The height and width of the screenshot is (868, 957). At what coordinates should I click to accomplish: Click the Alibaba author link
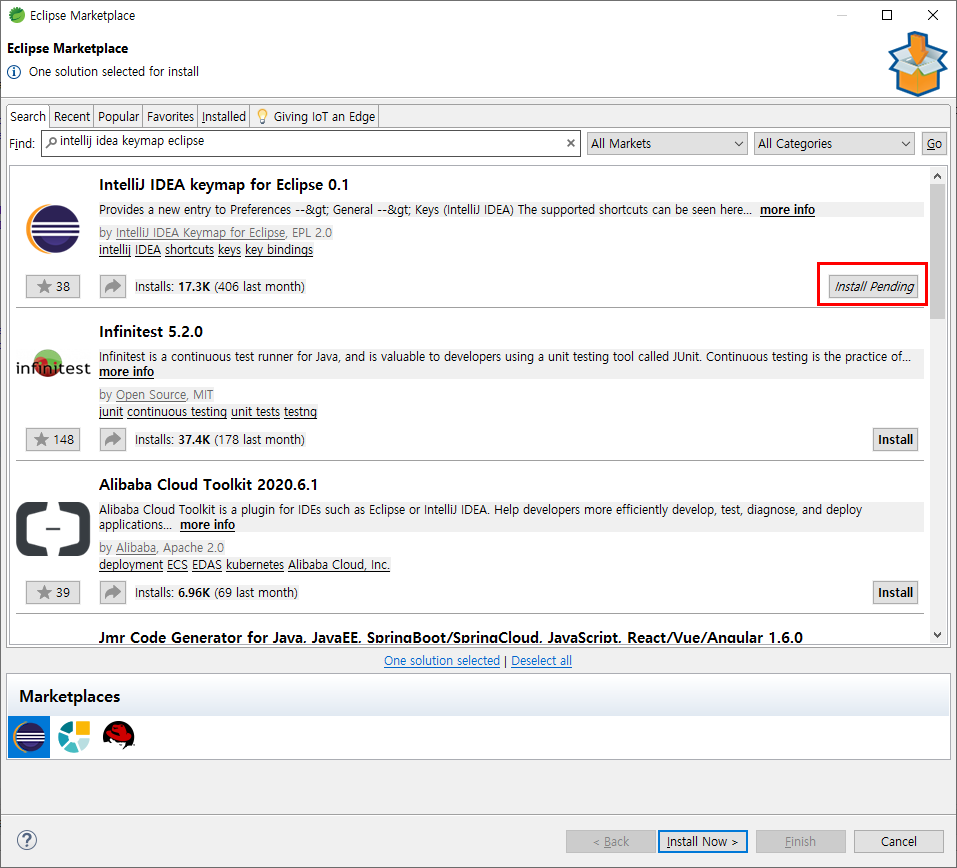click(136, 548)
